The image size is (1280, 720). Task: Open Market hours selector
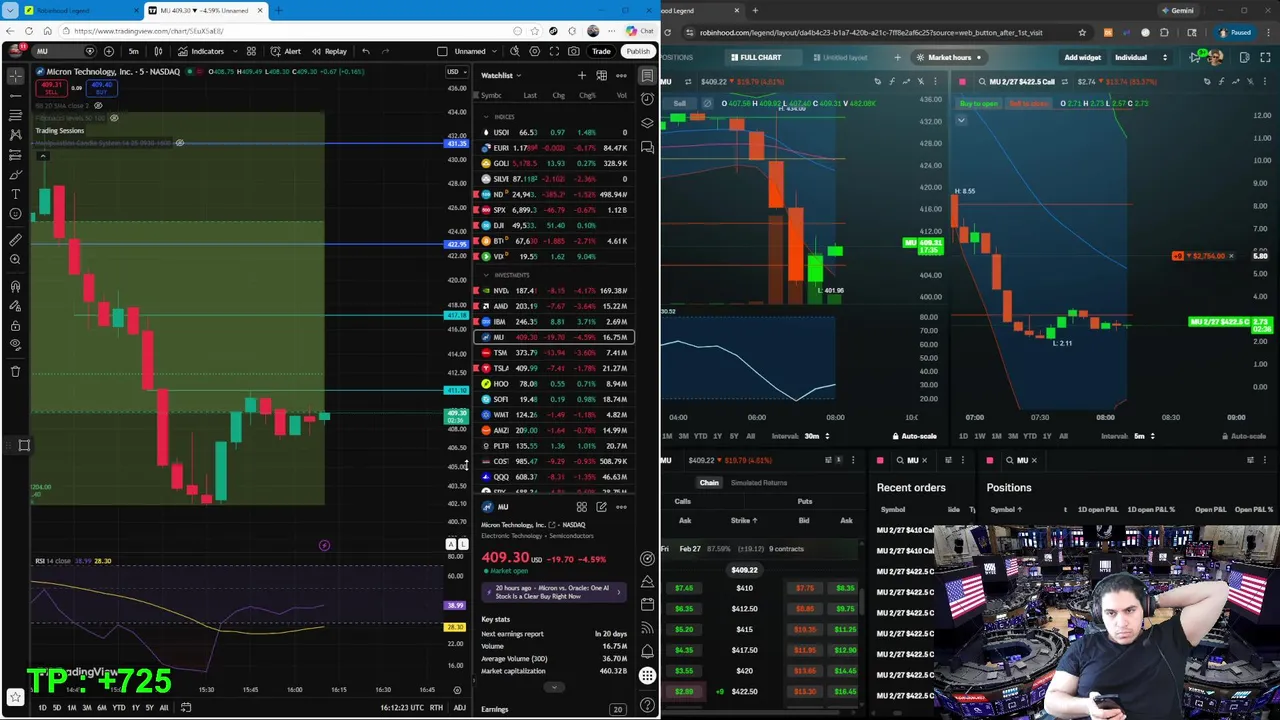pyautogui.click(x=950, y=57)
